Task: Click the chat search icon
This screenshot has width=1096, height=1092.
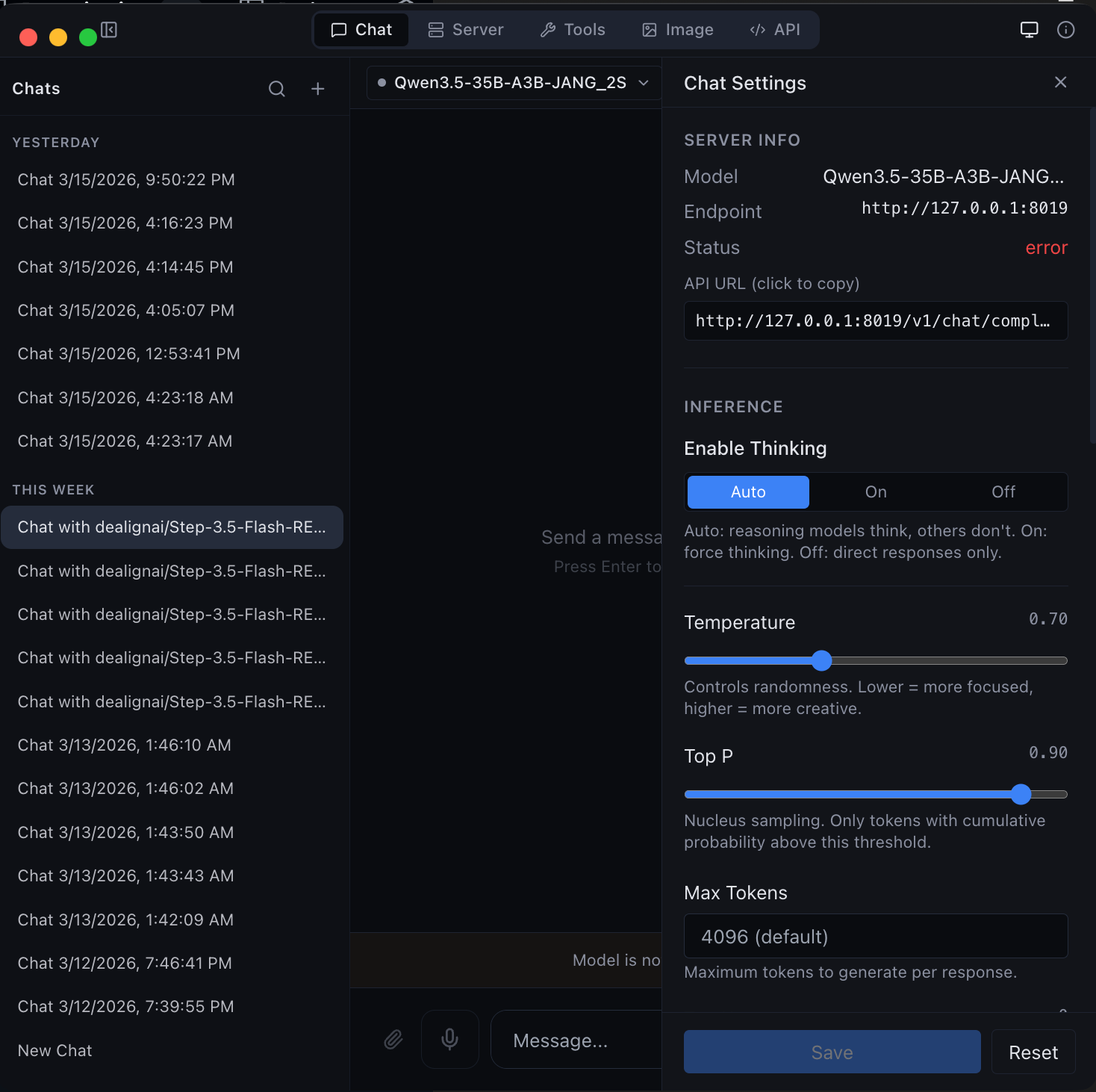Action: click(276, 88)
